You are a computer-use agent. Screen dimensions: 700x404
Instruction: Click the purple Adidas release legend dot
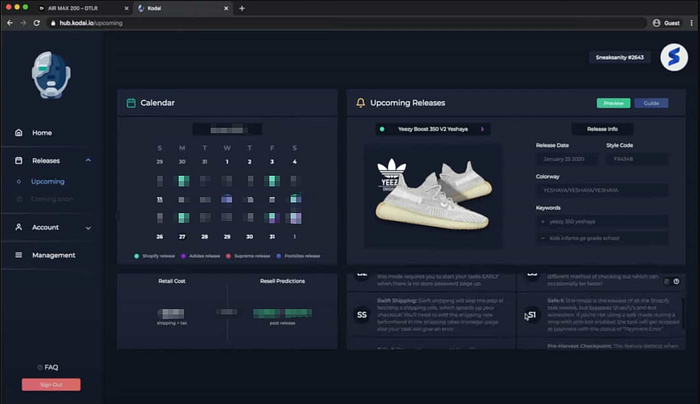point(183,256)
